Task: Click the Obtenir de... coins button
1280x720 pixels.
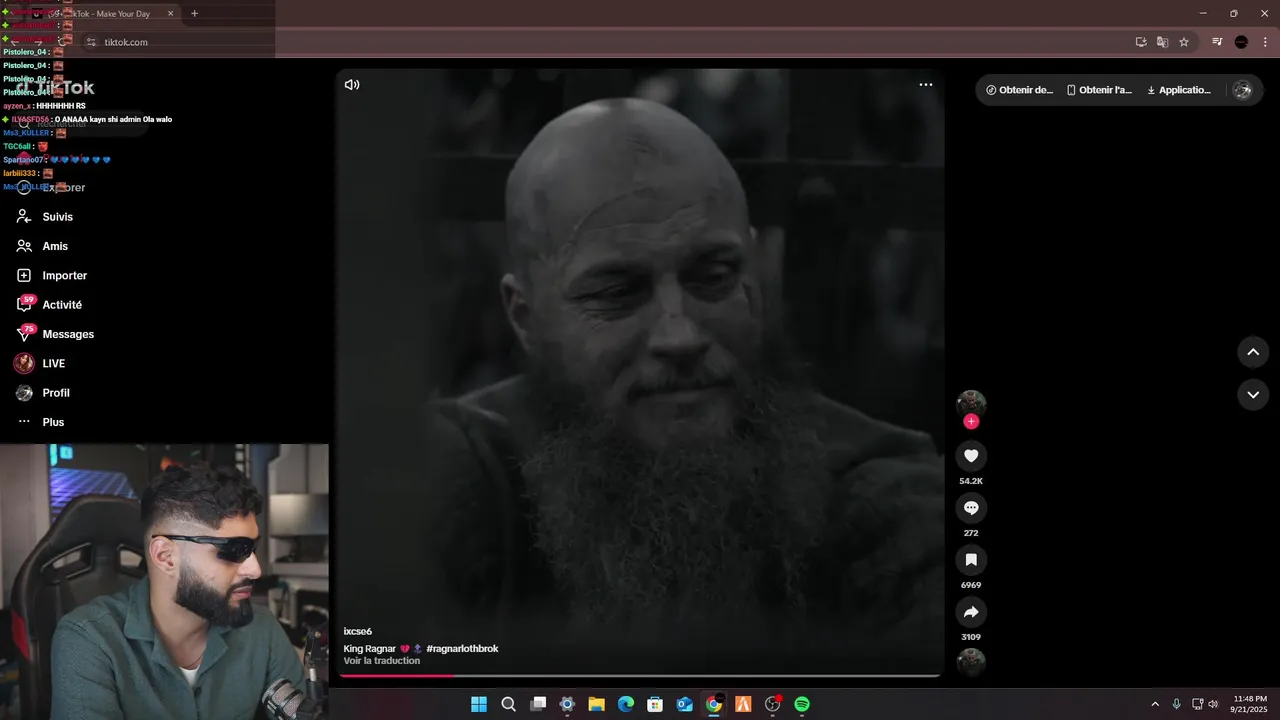Action: tap(1019, 90)
